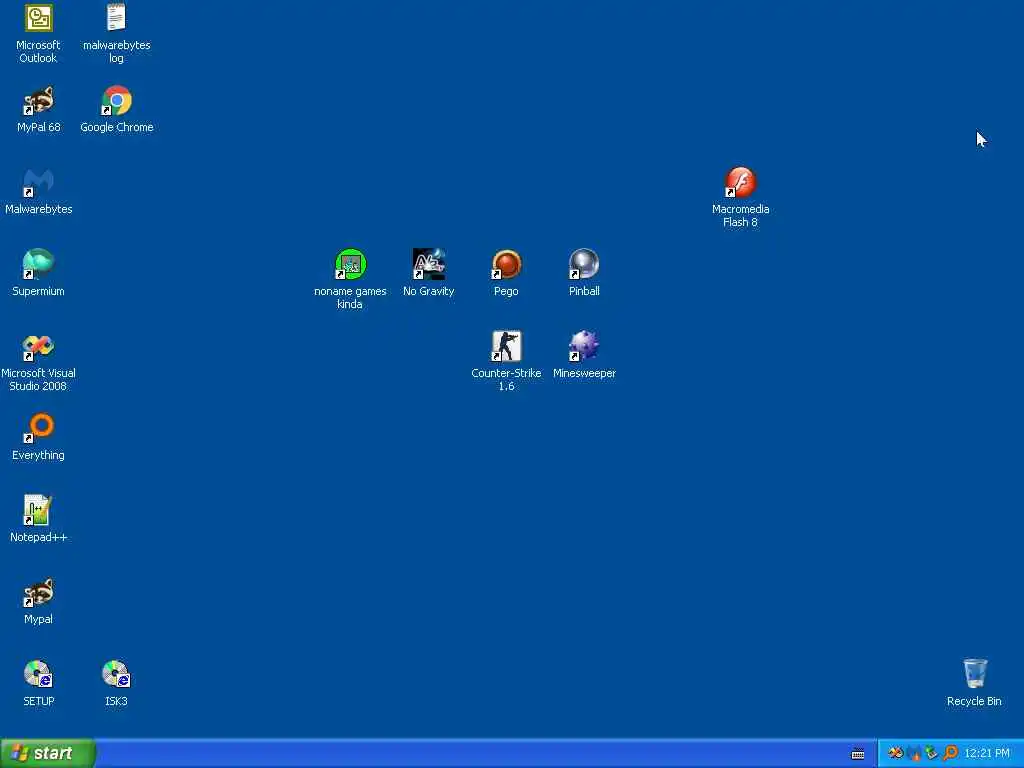Open the Supermium browser shortcut
Viewport: 1024px width, 768px height.
(x=38, y=273)
